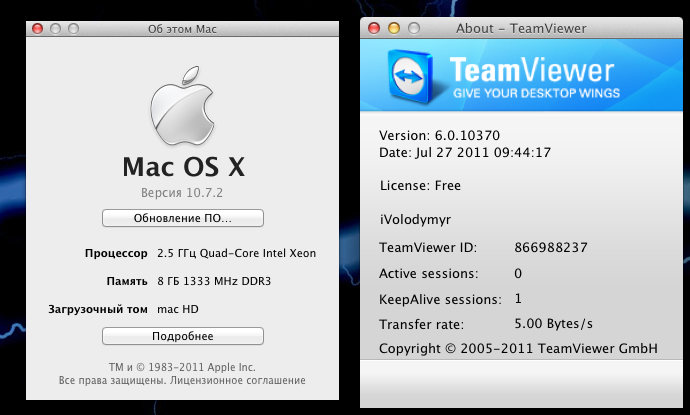Select the TeamViewer ID value 866988237
The image size is (690, 415).
tap(551, 247)
